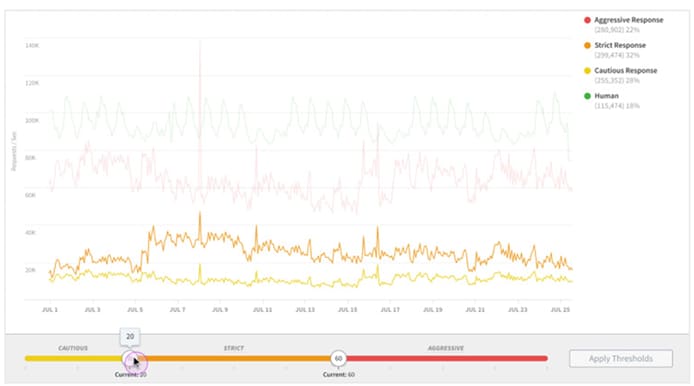Click the AGGRESSIVE label above slider
This screenshot has width=694, height=386.
click(x=445, y=348)
